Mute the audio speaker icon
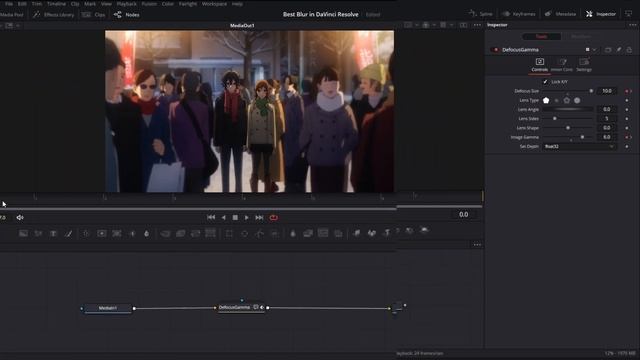Screen dimensions: 640x360 20,218
